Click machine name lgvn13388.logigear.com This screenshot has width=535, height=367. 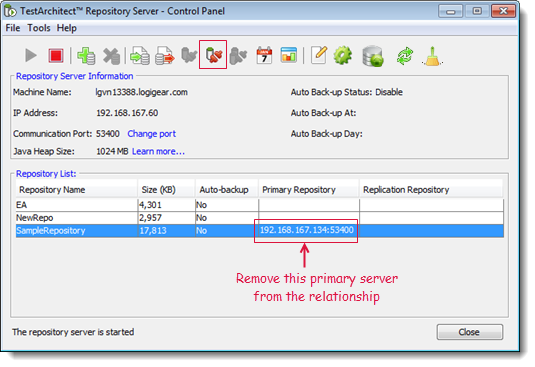click(x=142, y=92)
